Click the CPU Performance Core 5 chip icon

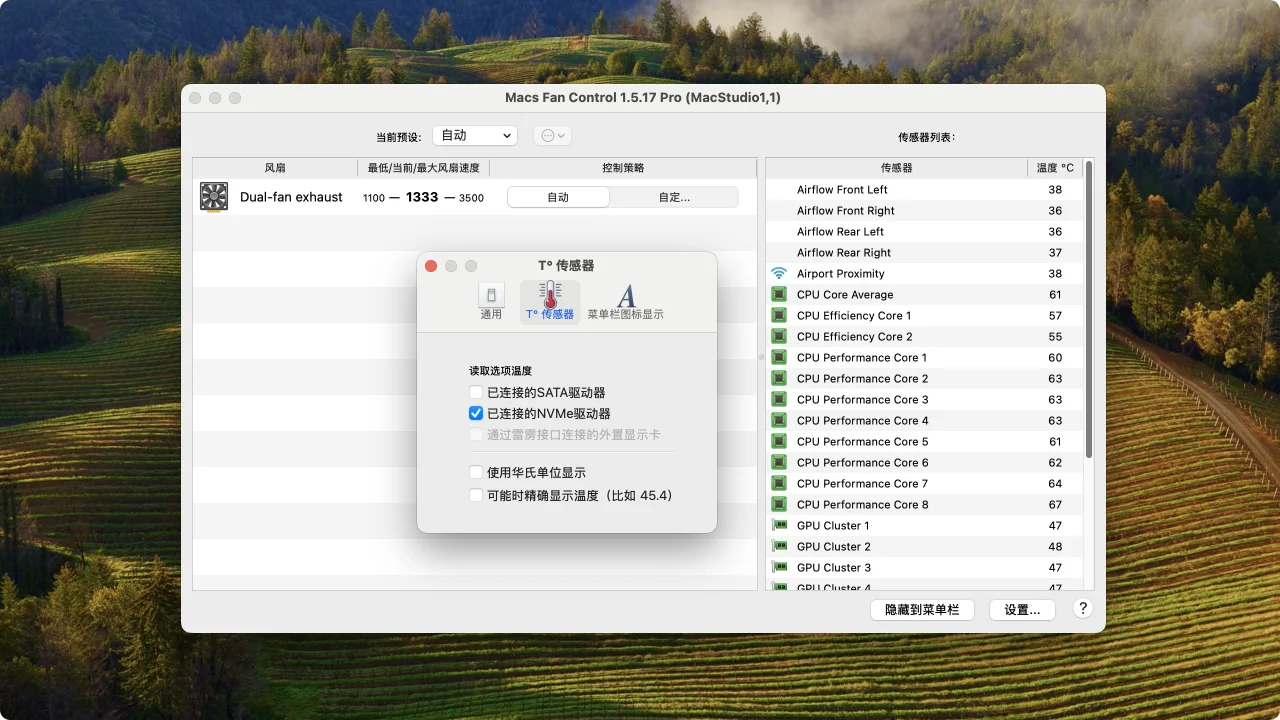(x=779, y=442)
